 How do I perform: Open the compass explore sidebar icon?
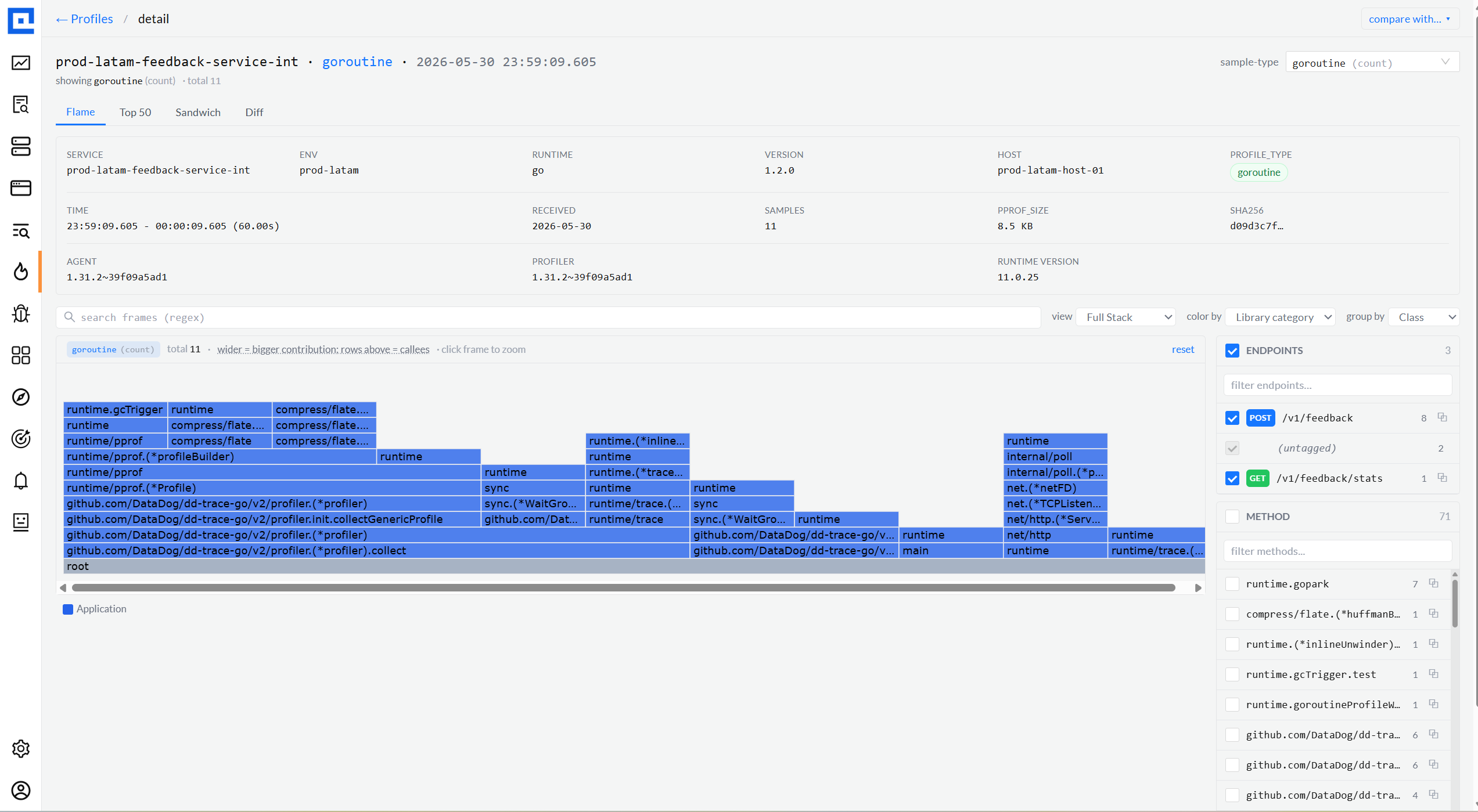tap(21, 397)
